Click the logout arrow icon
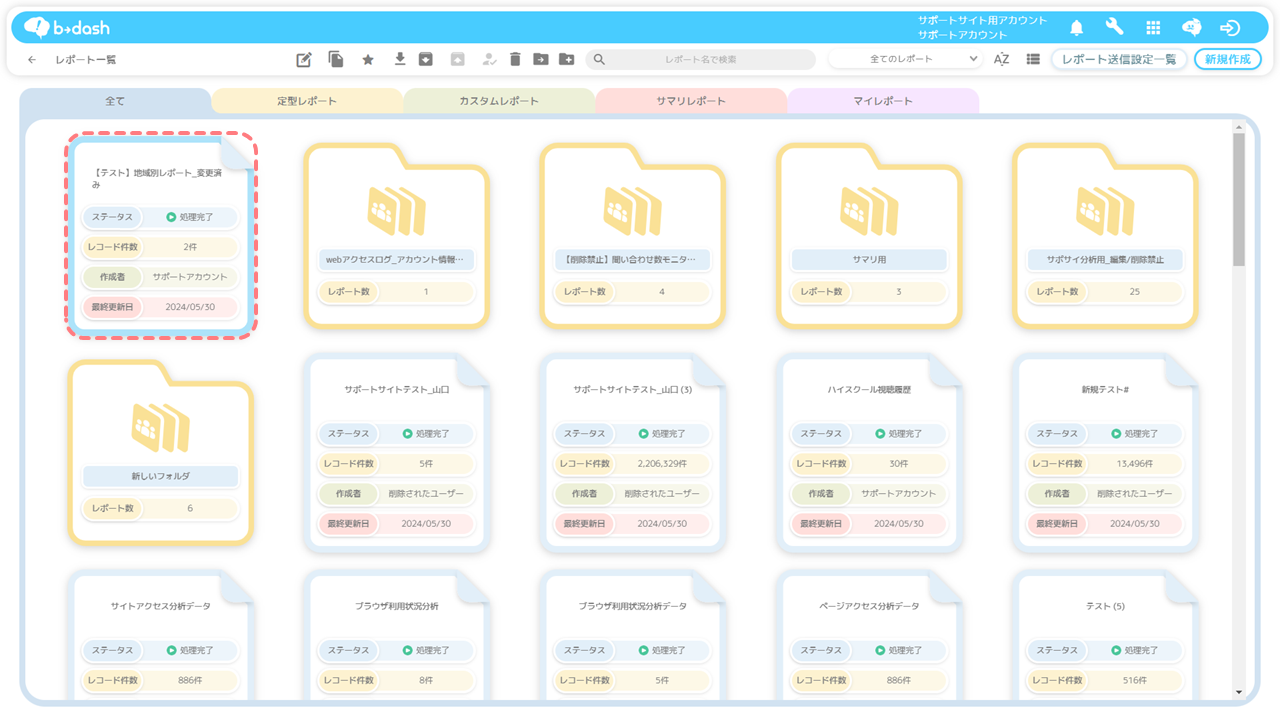This screenshot has height=720, width=1280. tap(1231, 28)
